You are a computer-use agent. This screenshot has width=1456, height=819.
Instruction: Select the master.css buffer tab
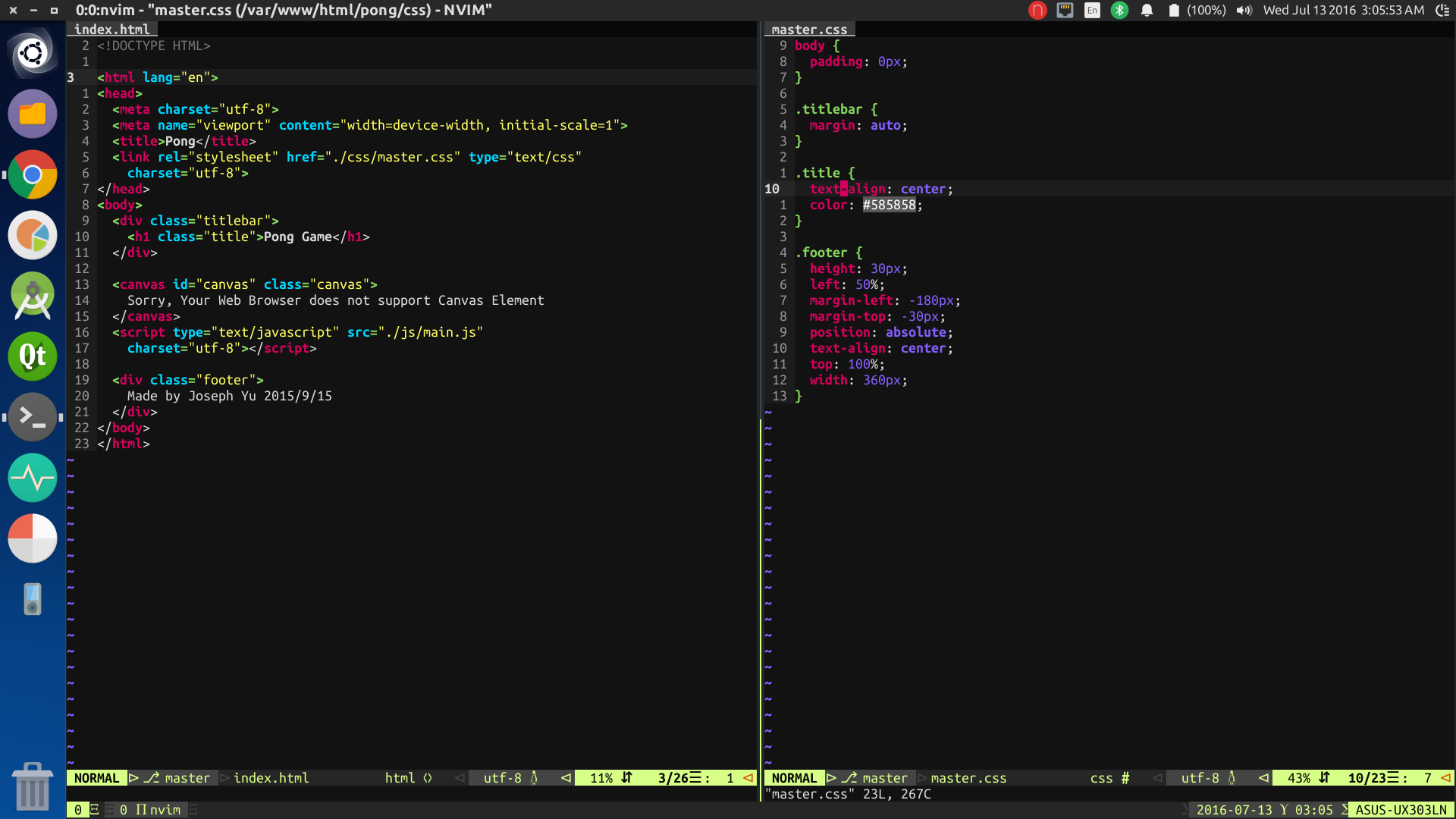coord(809,30)
